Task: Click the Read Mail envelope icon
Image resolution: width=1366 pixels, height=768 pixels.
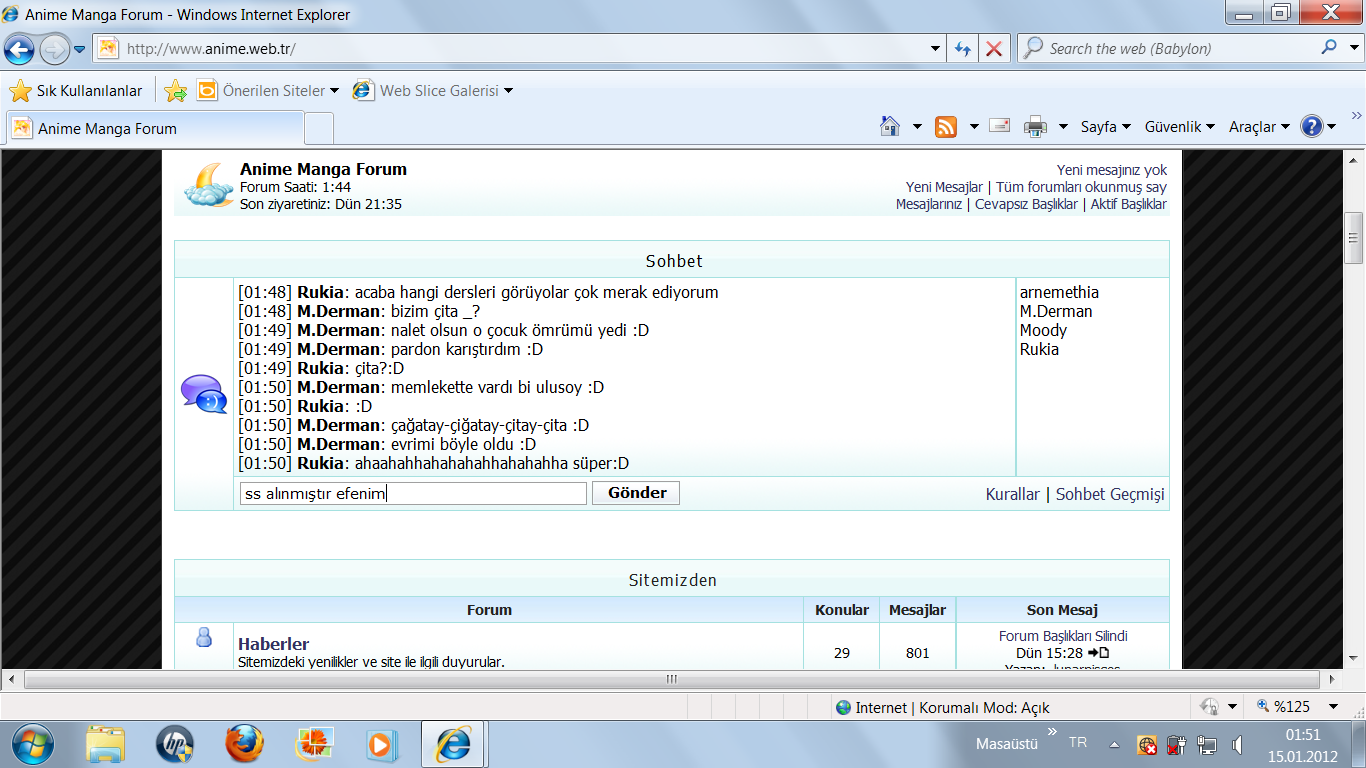Action: pyautogui.click(x=999, y=126)
